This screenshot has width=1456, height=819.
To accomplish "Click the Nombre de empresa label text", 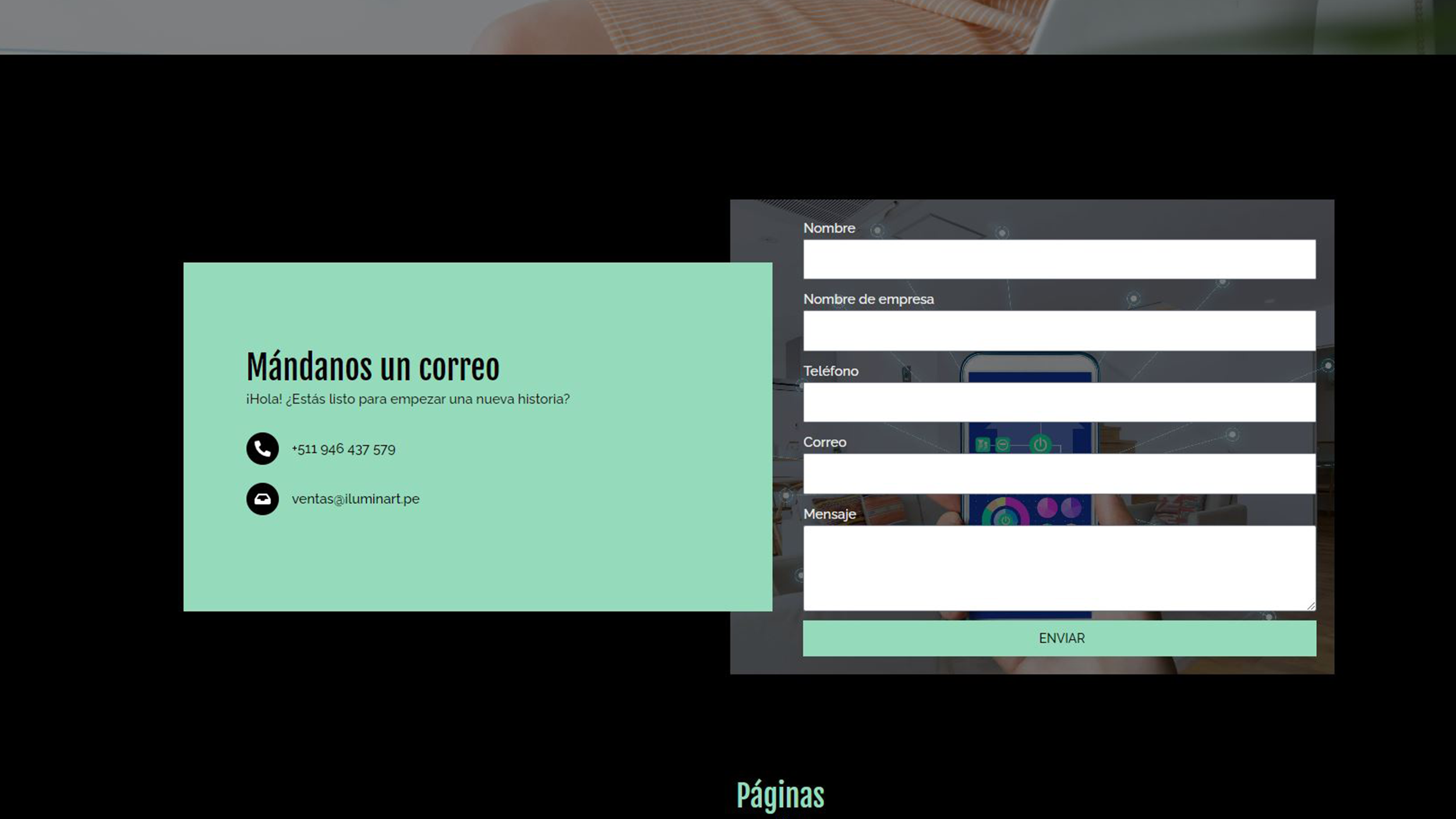I will click(869, 299).
